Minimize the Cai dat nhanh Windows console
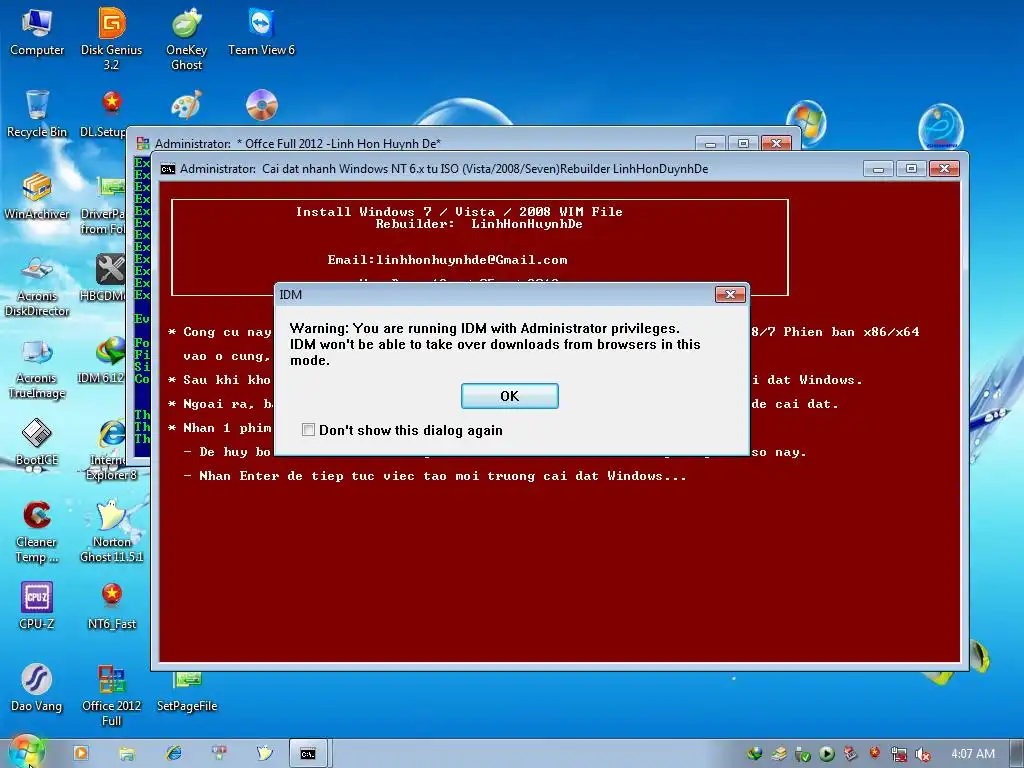Screen dimensions: 1024x768 878,168
